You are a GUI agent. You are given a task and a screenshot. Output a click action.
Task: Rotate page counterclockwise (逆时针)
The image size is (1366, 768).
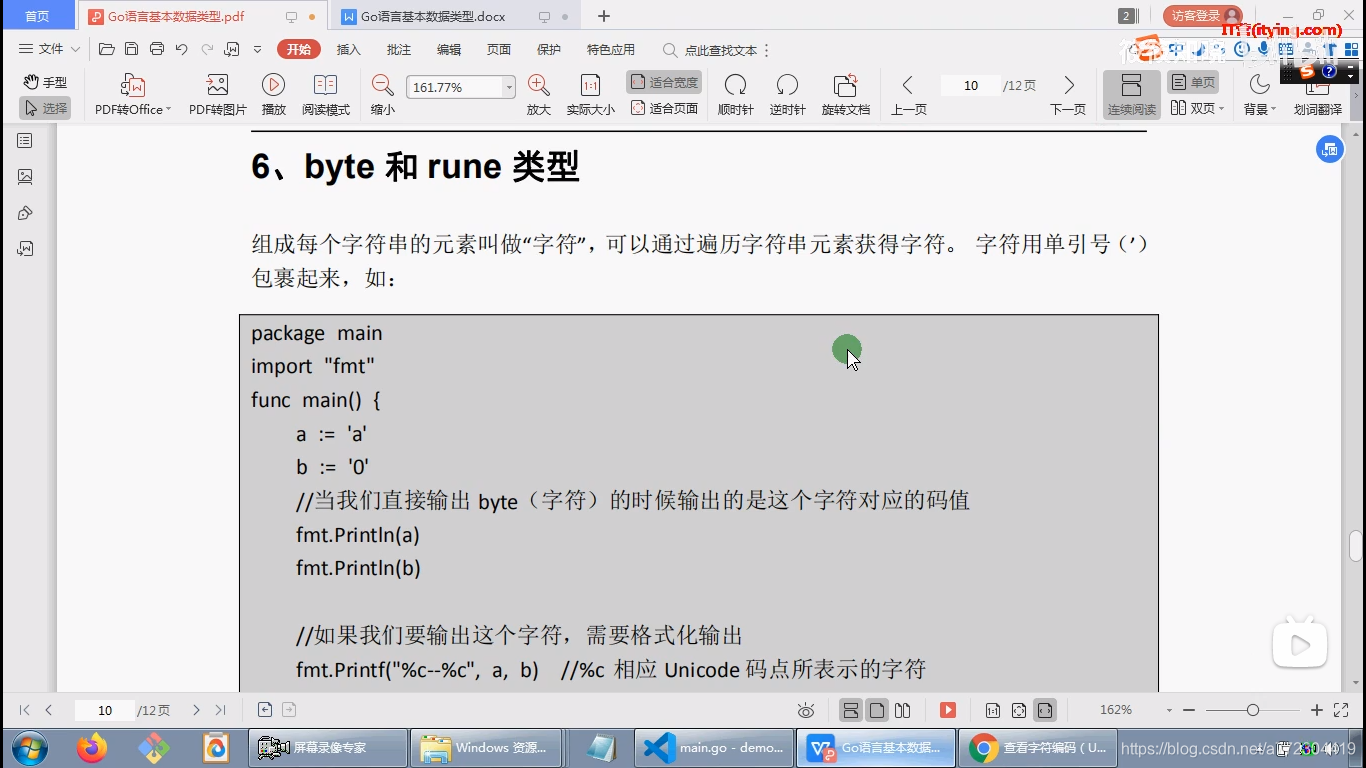(x=787, y=95)
